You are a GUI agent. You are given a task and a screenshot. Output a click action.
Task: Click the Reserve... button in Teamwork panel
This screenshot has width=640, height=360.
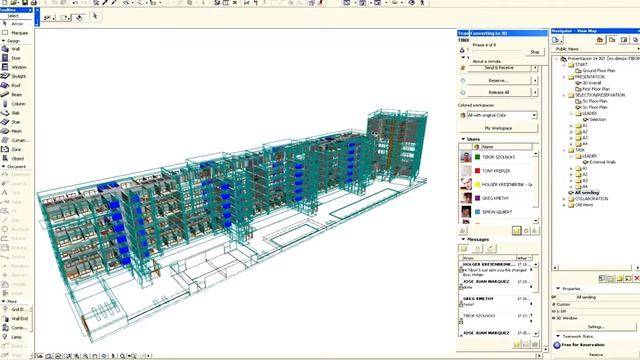(x=499, y=80)
